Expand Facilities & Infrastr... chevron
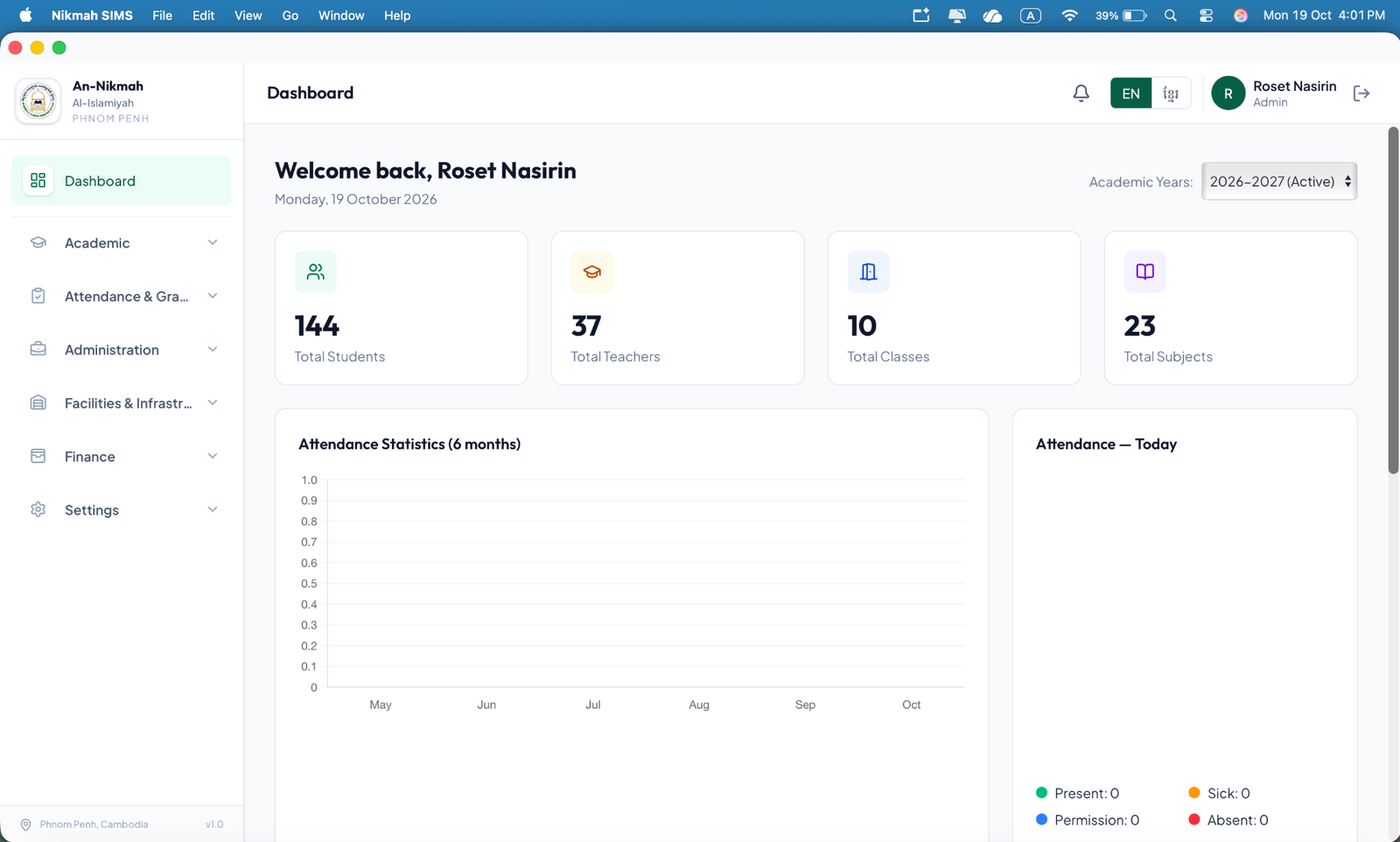 point(213,403)
